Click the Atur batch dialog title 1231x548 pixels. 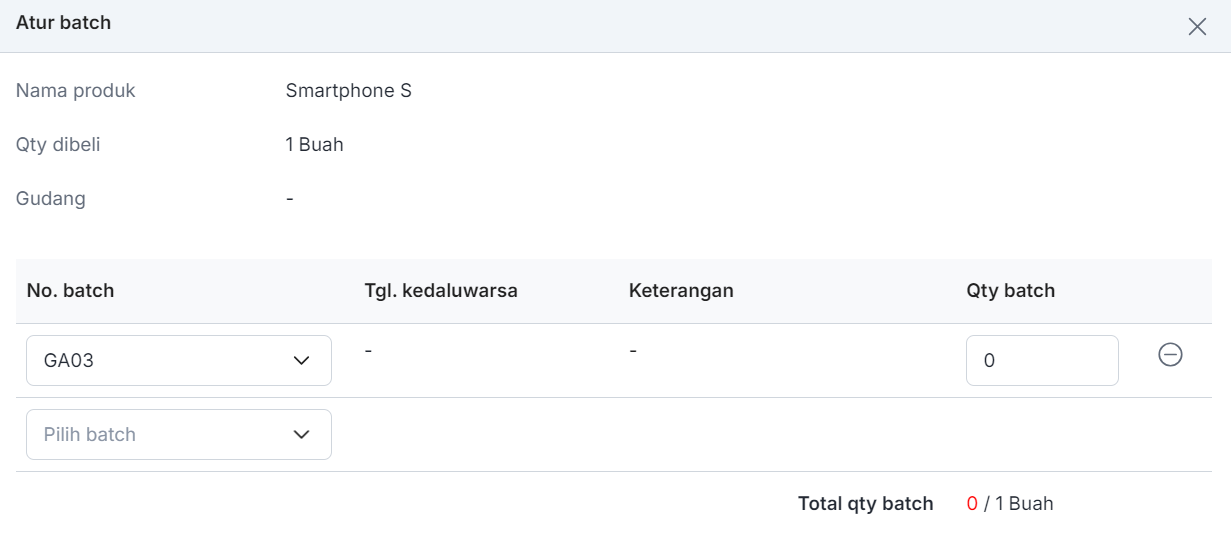[63, 22]
